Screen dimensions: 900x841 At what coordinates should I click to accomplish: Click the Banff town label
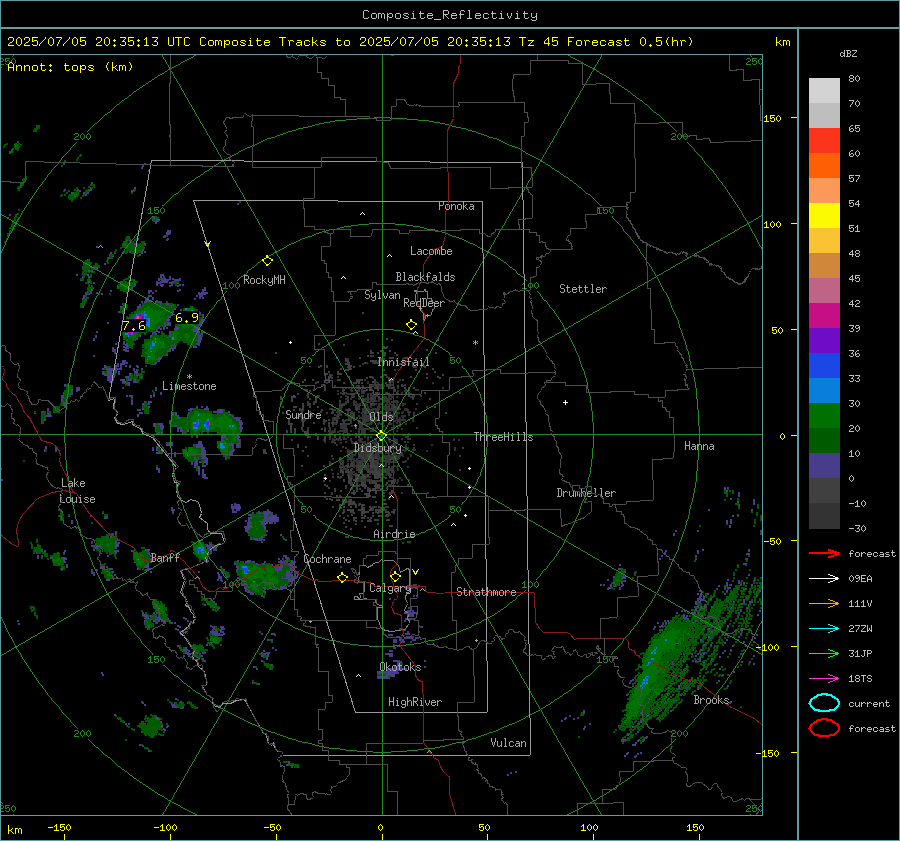click(165, 557)
